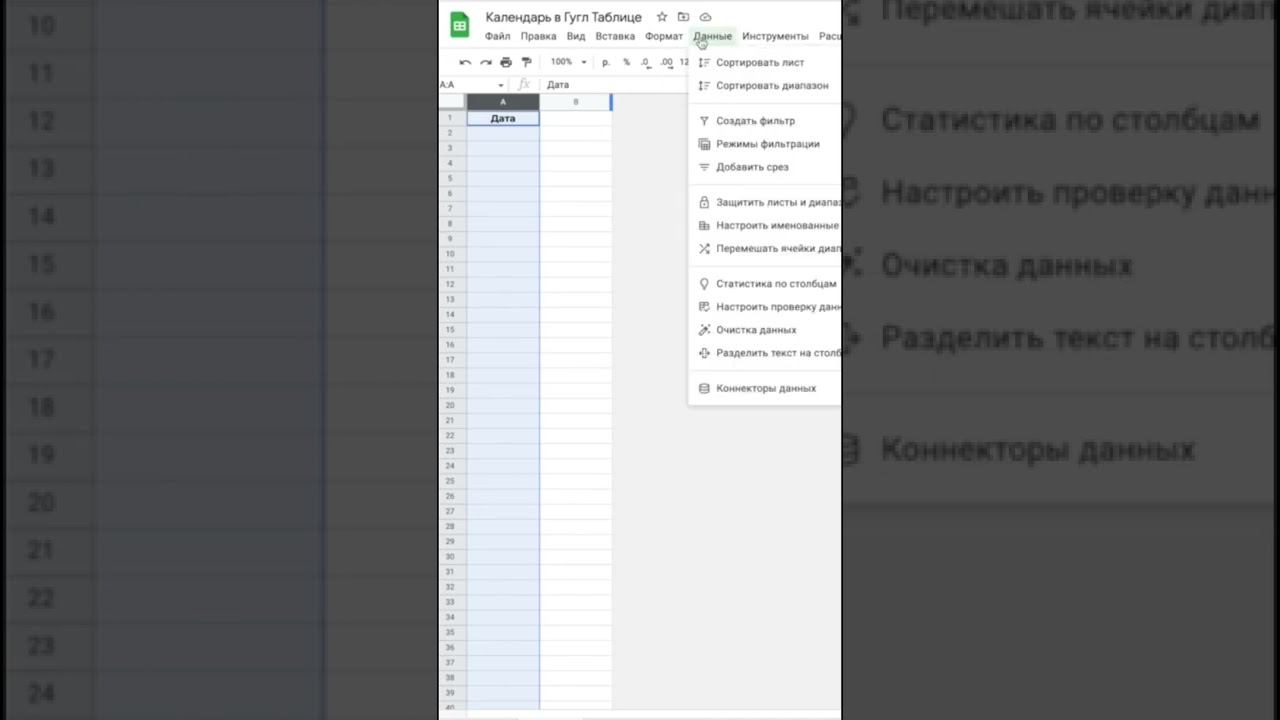This screenshot has height=720, width=1280.
Task: Open the Вид menu
Action: [576, 36]
